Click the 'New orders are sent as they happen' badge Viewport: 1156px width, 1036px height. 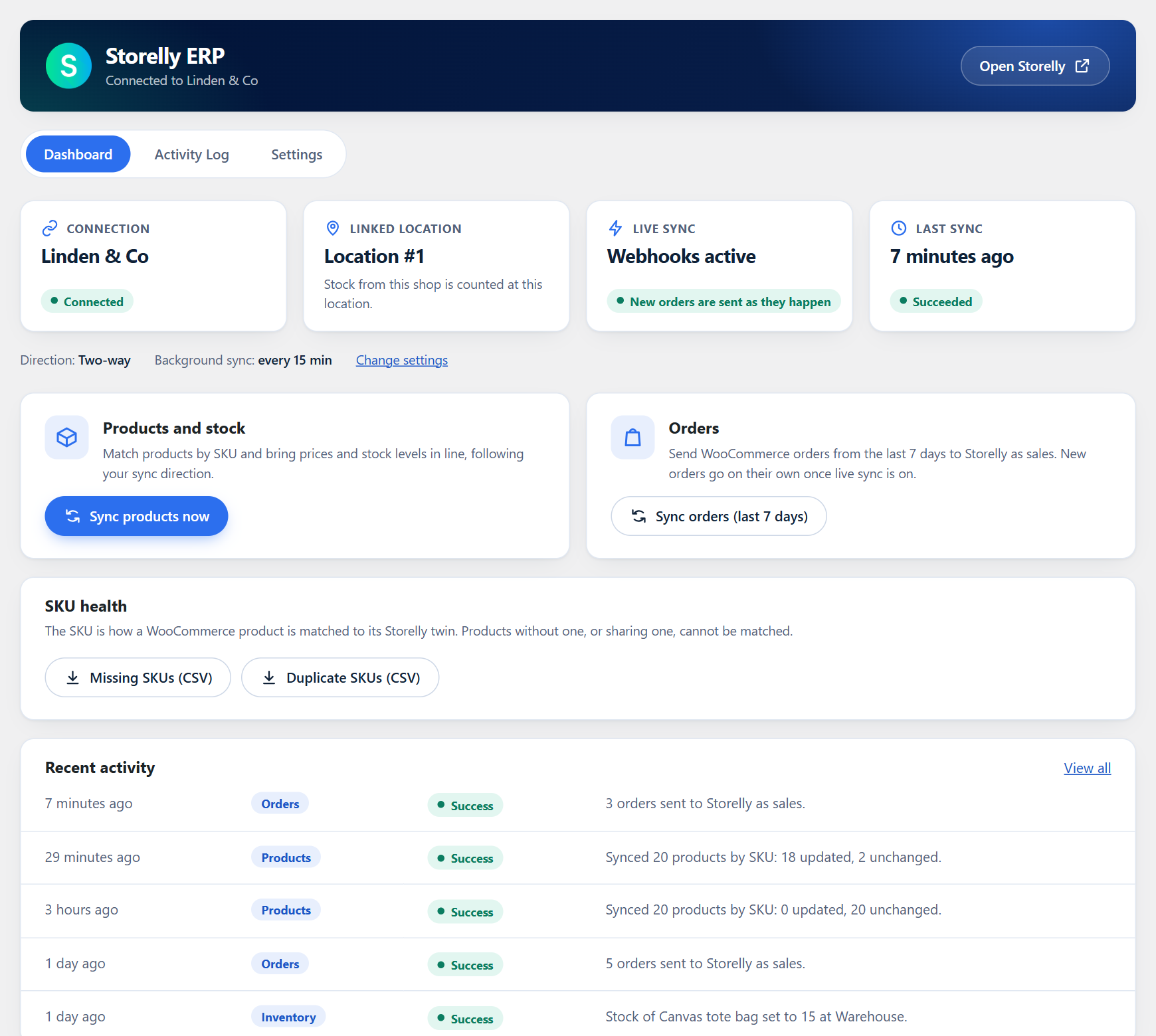click(x=724, y=302)
